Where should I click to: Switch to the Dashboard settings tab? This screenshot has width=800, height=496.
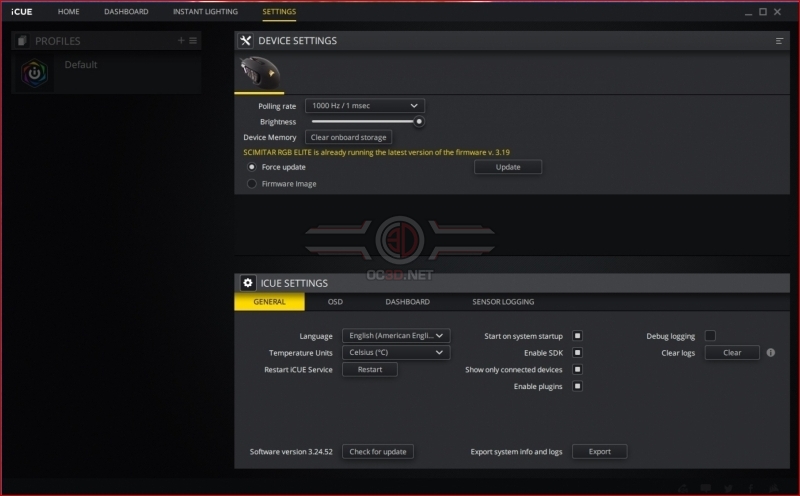click(408, 302)
